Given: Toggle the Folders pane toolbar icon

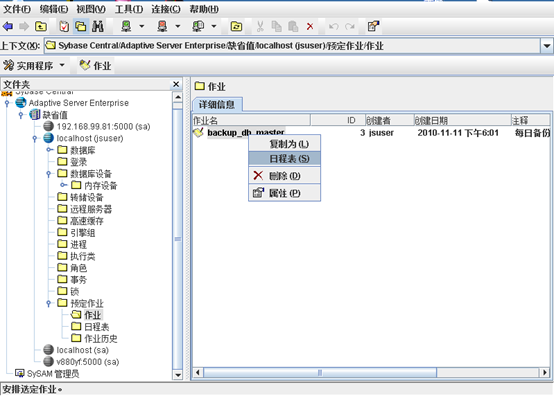Looking at the screenshot, I should pyautogui.click(x=81, y=26).
